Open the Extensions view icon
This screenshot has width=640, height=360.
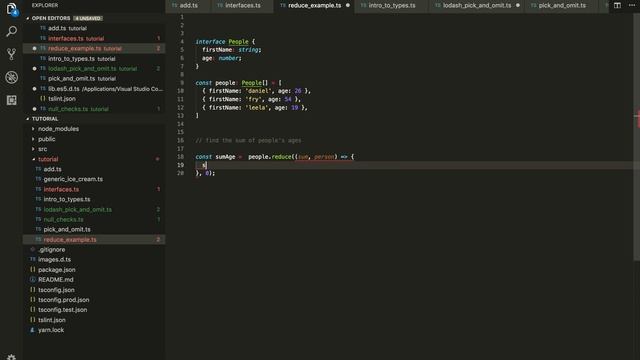pos(11,100)
